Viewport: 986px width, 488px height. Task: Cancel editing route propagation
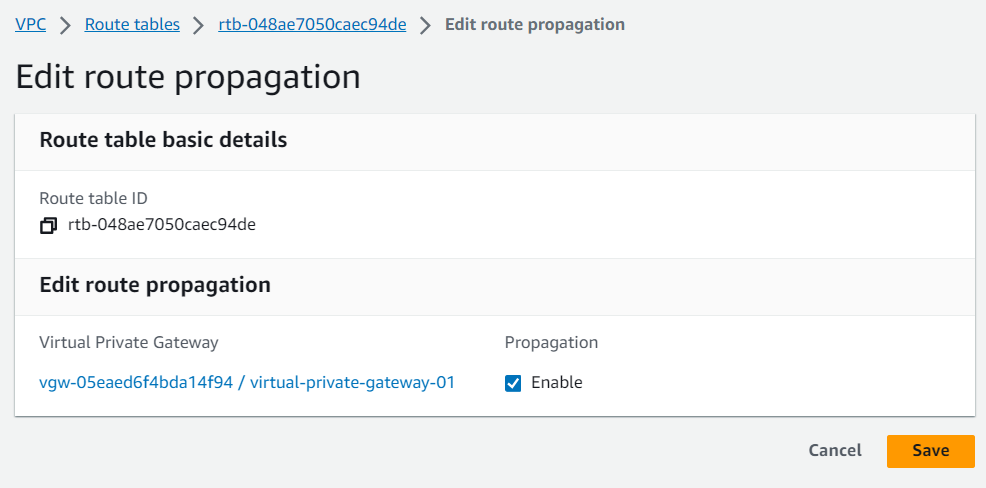835,451
